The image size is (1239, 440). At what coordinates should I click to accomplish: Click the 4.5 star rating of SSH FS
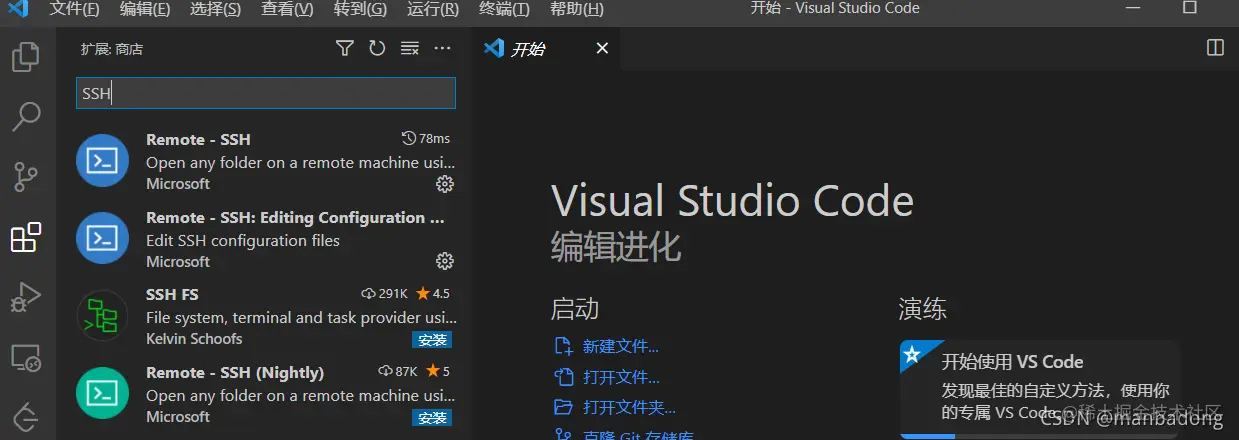tap(433, 294)
